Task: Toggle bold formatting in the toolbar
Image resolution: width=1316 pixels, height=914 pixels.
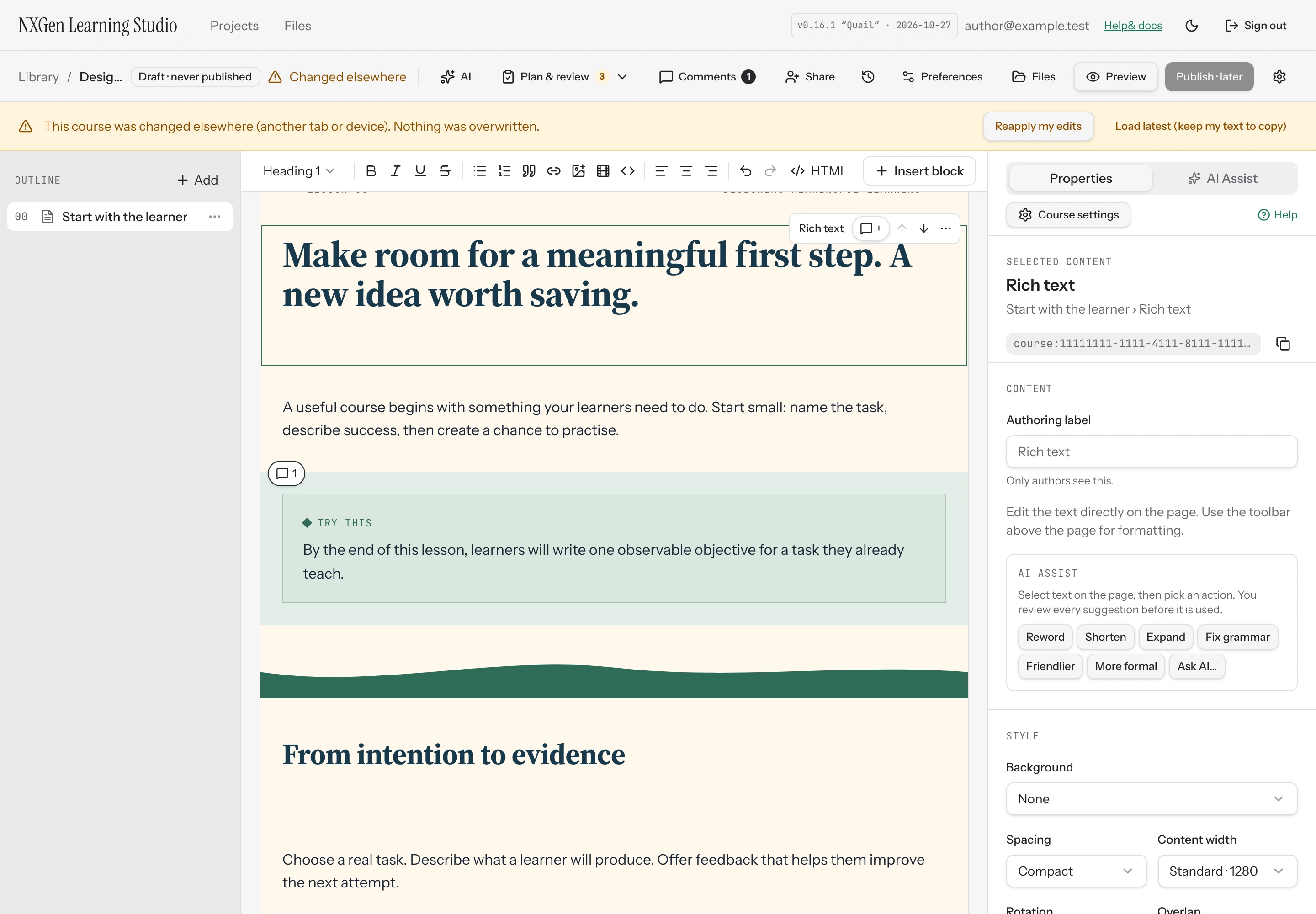Action: (x=371, y=171)
